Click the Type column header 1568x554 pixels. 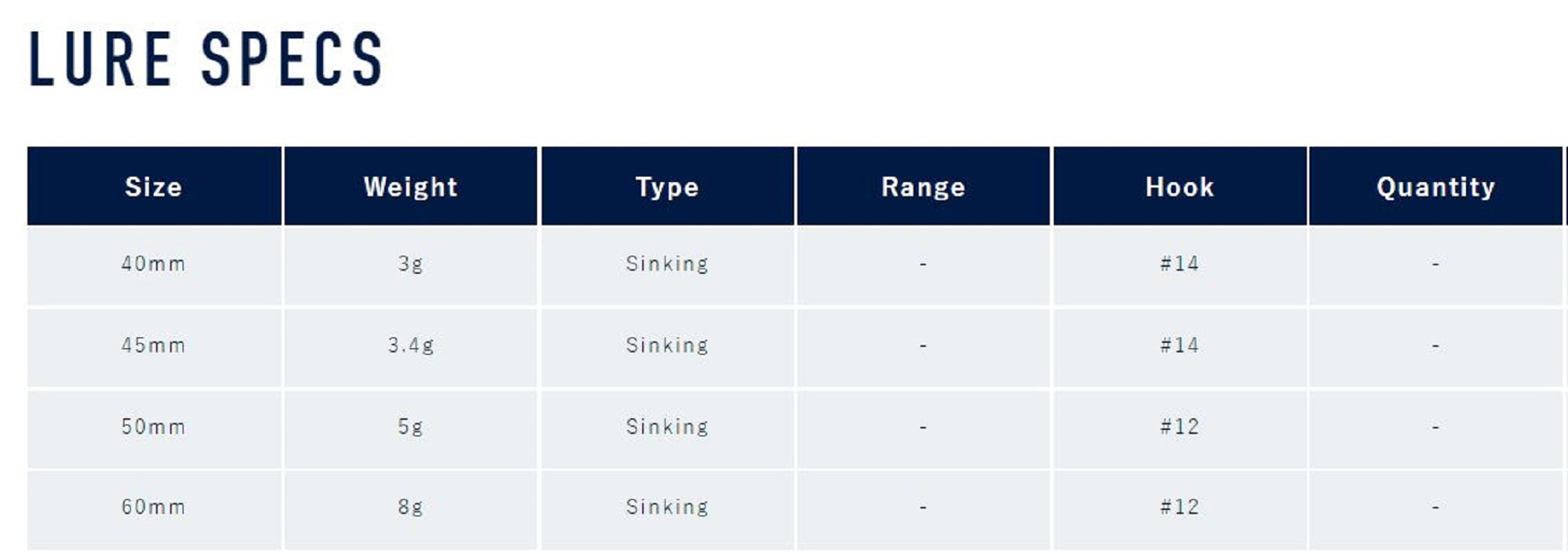(x=667, y=187)
